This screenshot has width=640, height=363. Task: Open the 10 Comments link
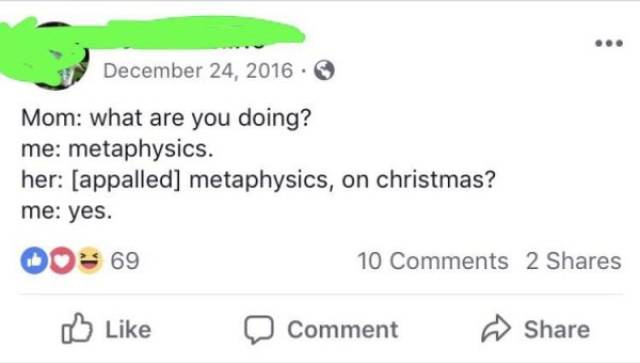[x=433, y=261]
